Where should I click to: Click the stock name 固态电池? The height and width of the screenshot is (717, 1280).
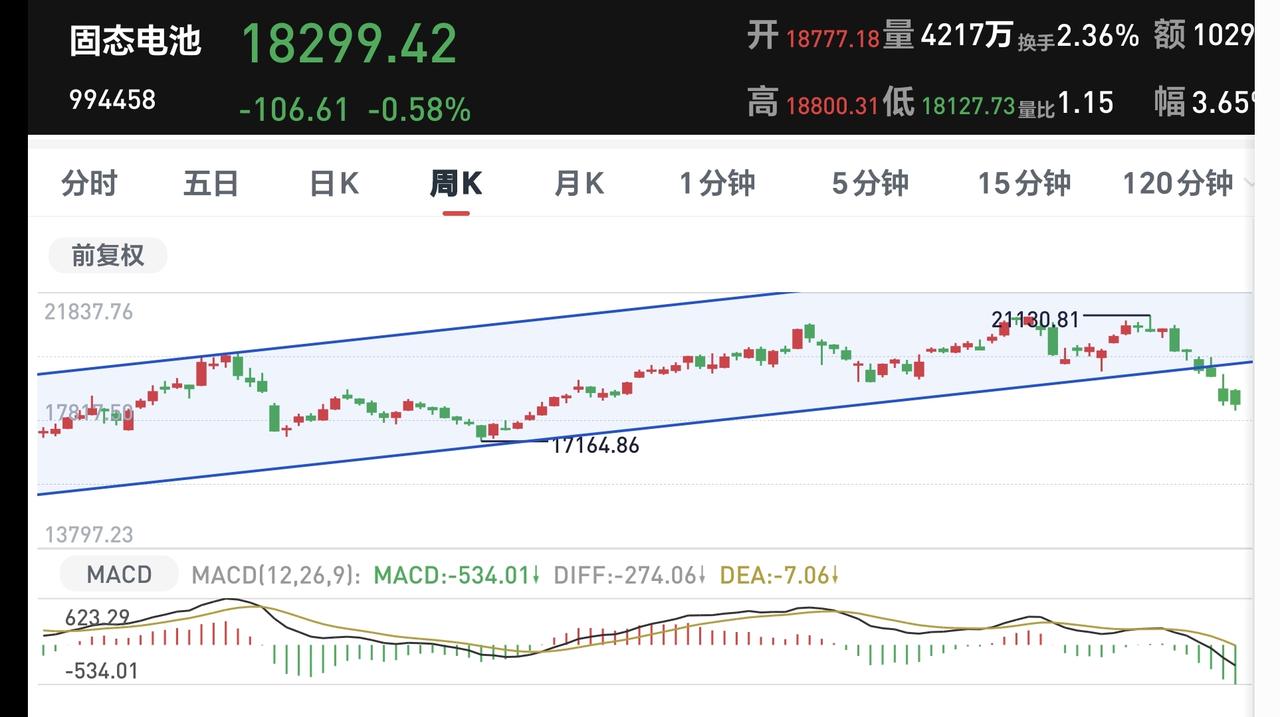pyautogui.click(x=136, y=42)
